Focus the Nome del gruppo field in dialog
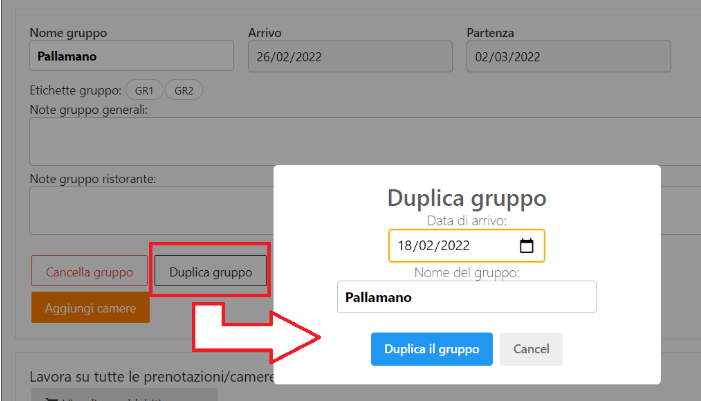This screenshot has height=401, width=701. click(x=466, y=297)
